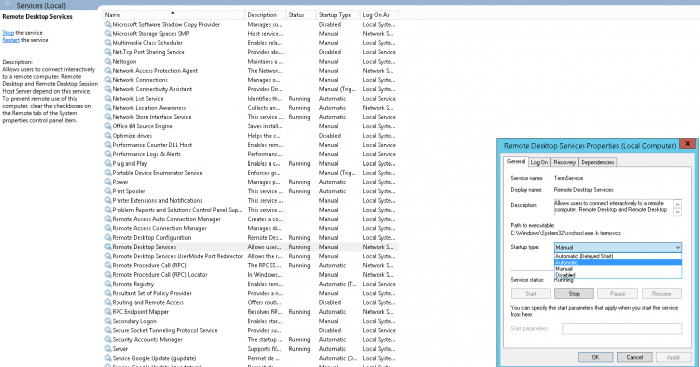Click the Network Connections service icon
700x367 pixels.
point(108,80)
